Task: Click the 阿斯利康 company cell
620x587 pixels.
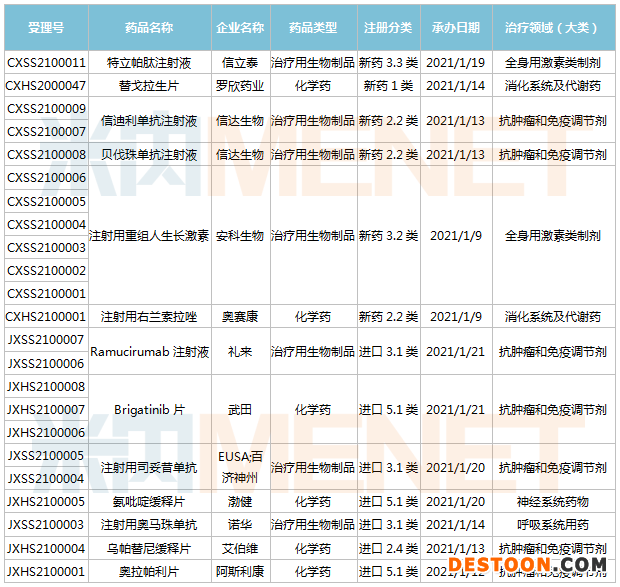Action: (240, 571)
